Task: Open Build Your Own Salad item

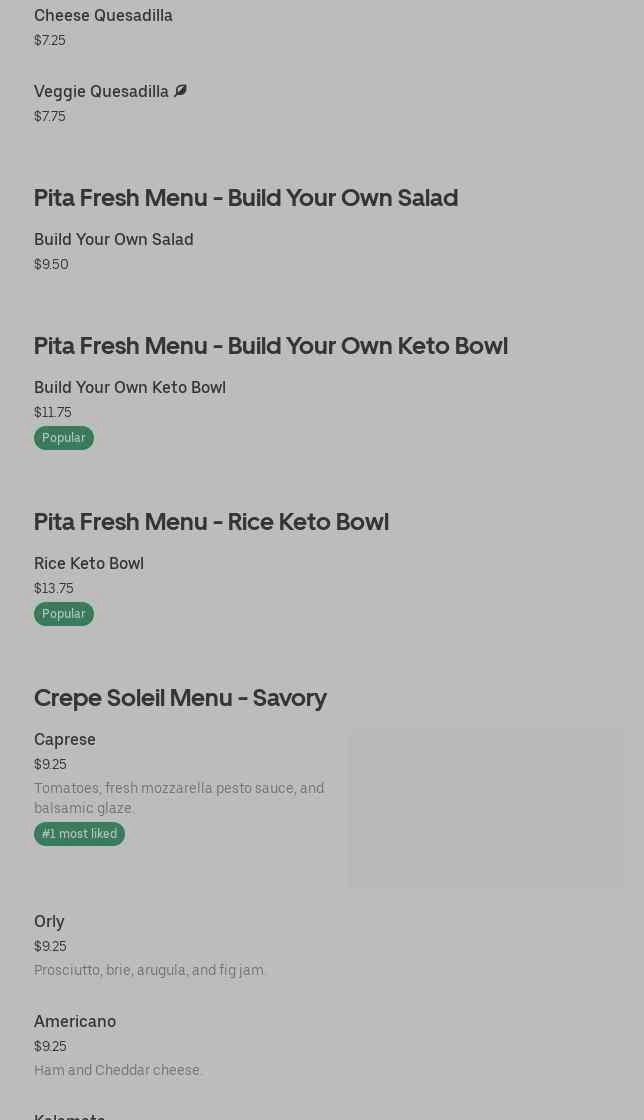Action: (114, 240)
